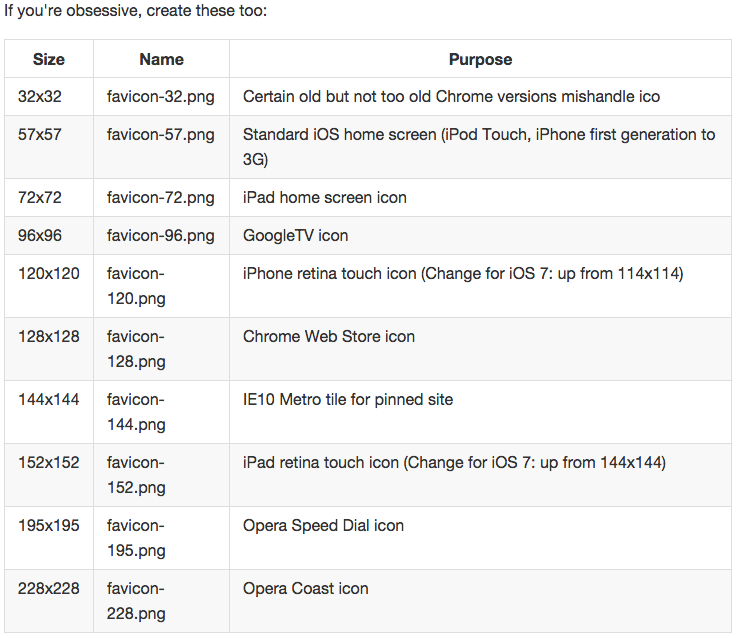This screenshot has width=740, height=638.
Task: Click the Name column header
Action: (161, 59)
